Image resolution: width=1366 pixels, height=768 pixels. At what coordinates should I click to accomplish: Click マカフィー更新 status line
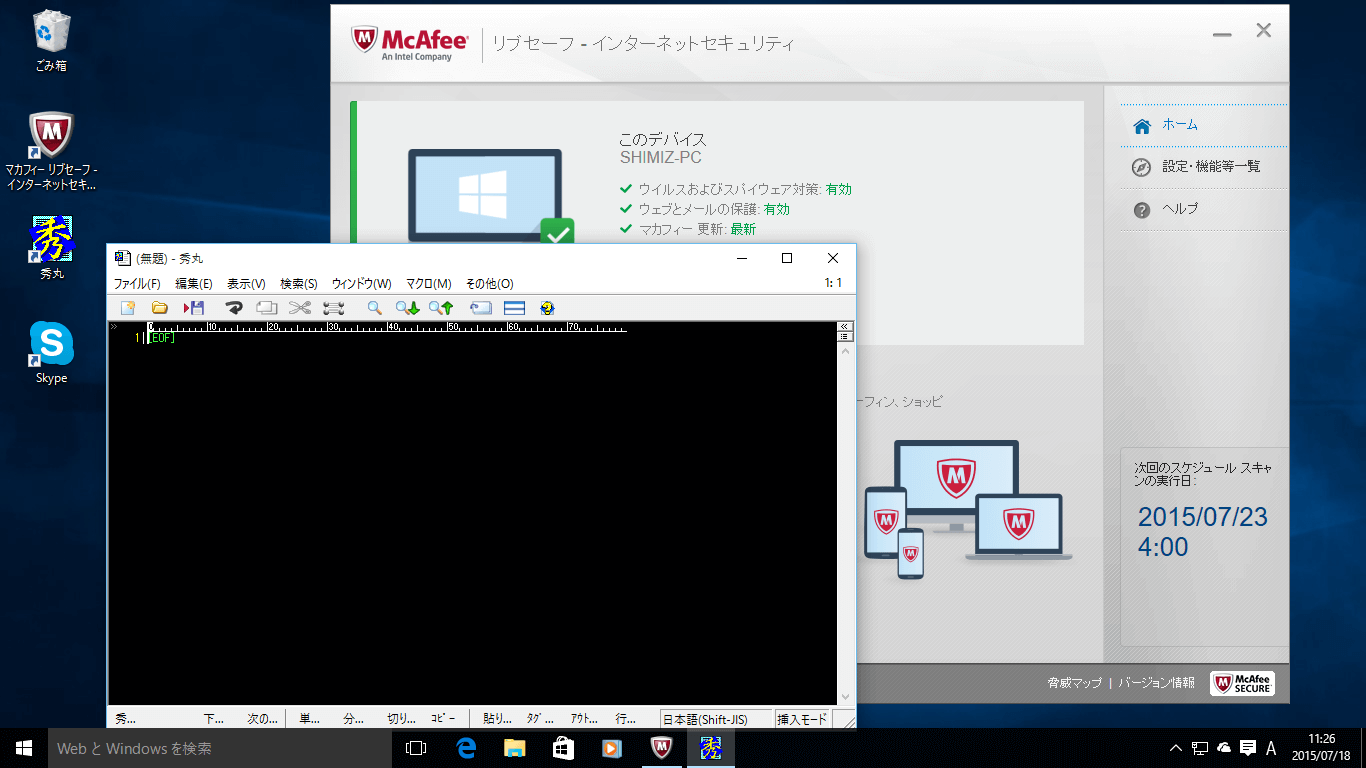click(x=688, y=229)
